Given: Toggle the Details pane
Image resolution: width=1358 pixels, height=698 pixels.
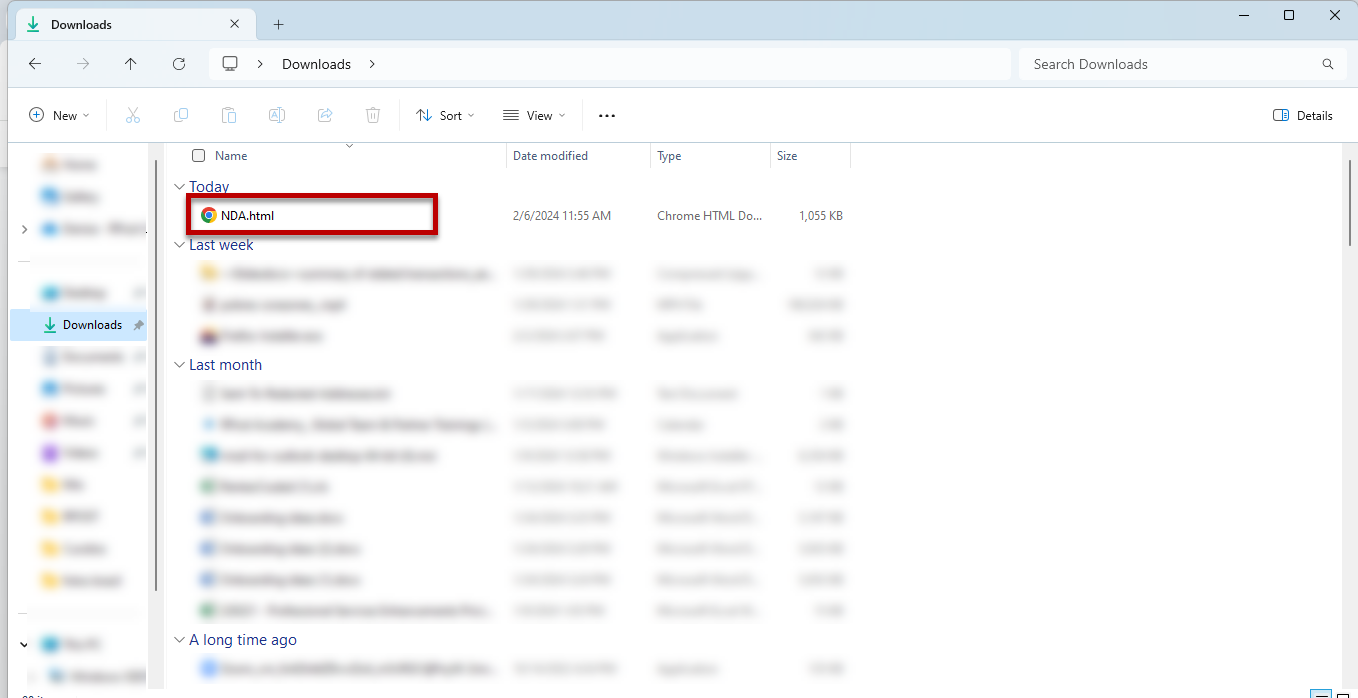Looking at the screenshot, I should pos(1302,115).
